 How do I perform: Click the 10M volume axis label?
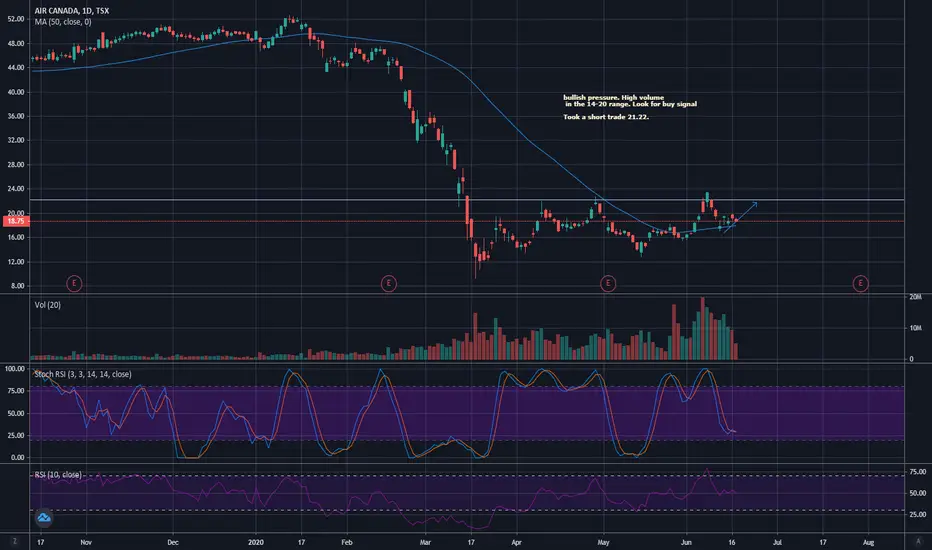coord(915,328)
